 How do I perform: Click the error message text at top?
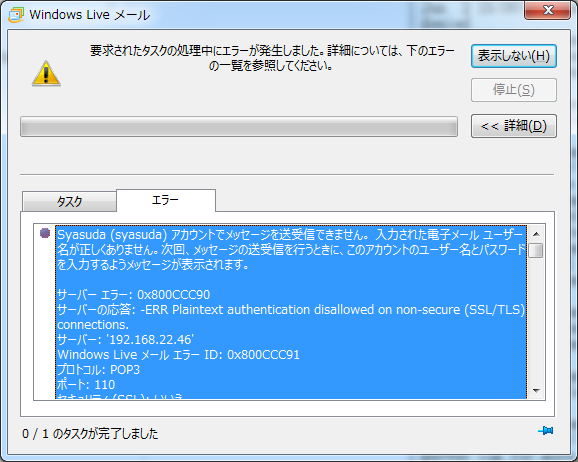[x=272, y=58]
